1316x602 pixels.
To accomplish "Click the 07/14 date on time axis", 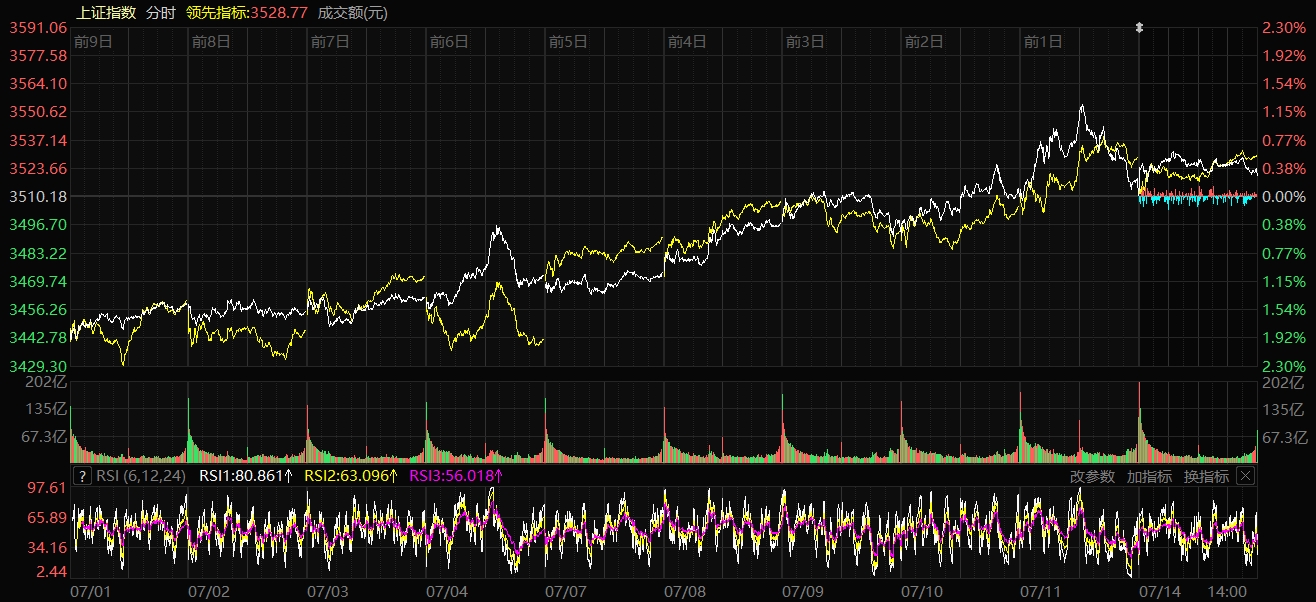I will (1160, 592).
